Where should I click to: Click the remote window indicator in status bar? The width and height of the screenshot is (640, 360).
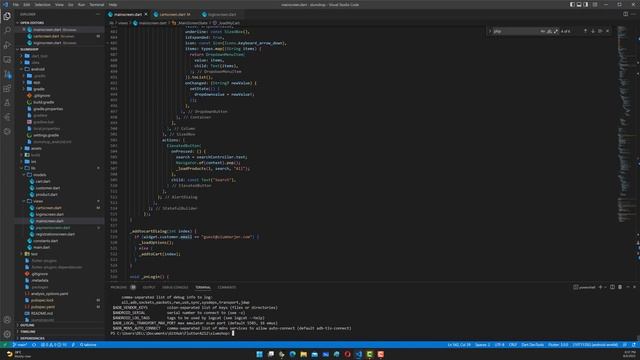coord(5,345)
